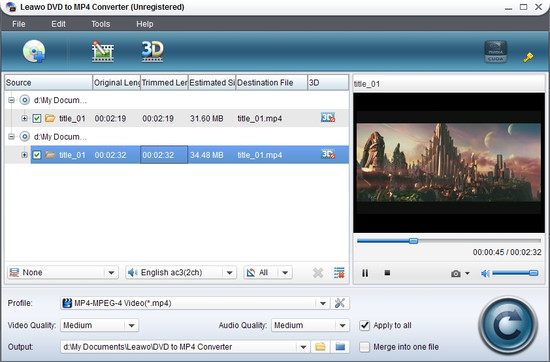The image size is (550, 362).
Task: Click the Source column header
Action: [48, 82]
